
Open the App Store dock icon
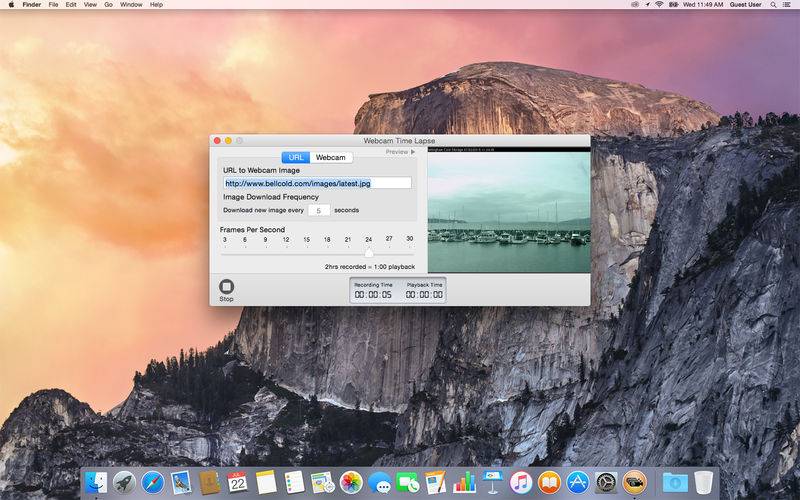tap(578, 482)
